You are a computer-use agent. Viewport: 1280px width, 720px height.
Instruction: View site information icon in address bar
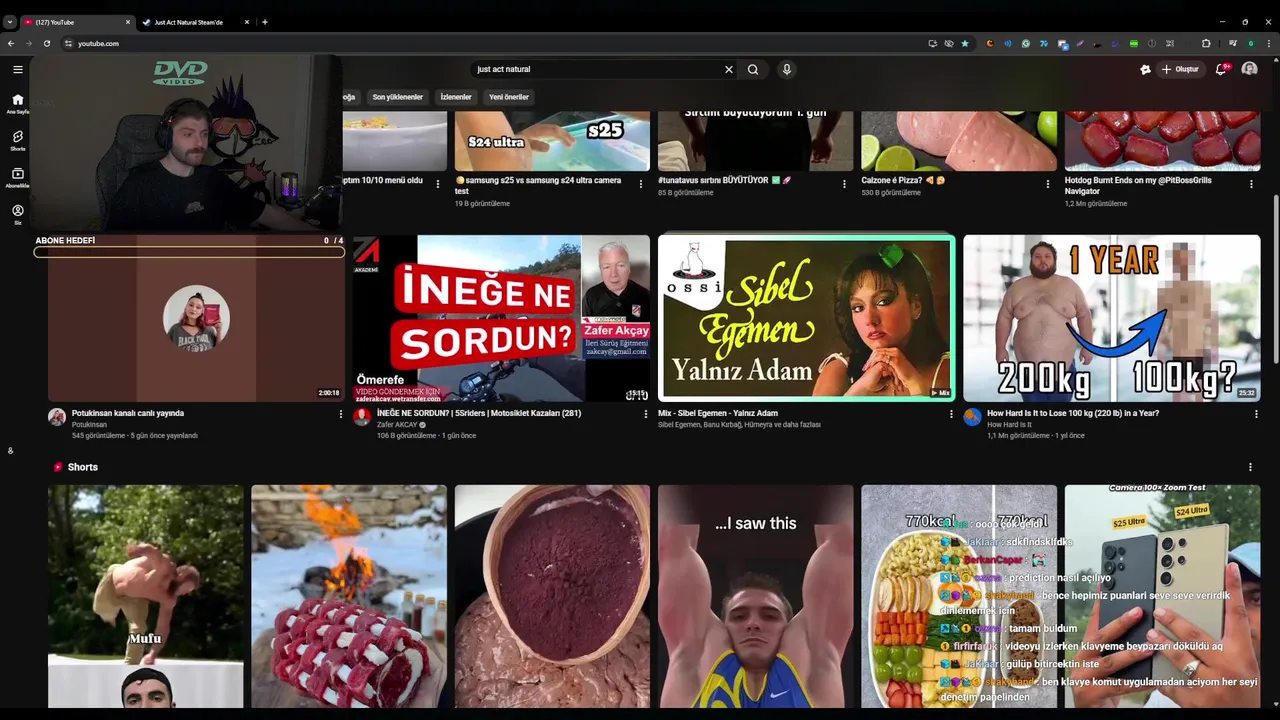[69, 43]
